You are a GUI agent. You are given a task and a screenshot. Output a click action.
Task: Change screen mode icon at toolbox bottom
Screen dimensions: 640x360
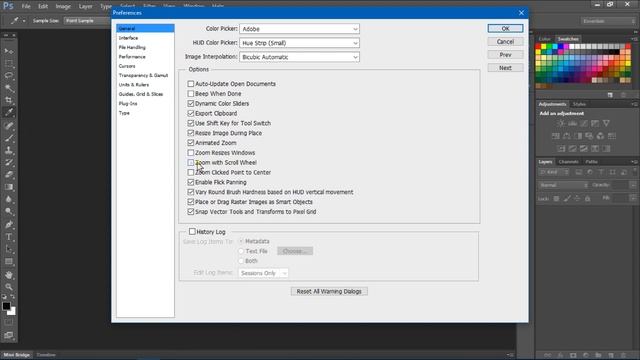[9, 336]
